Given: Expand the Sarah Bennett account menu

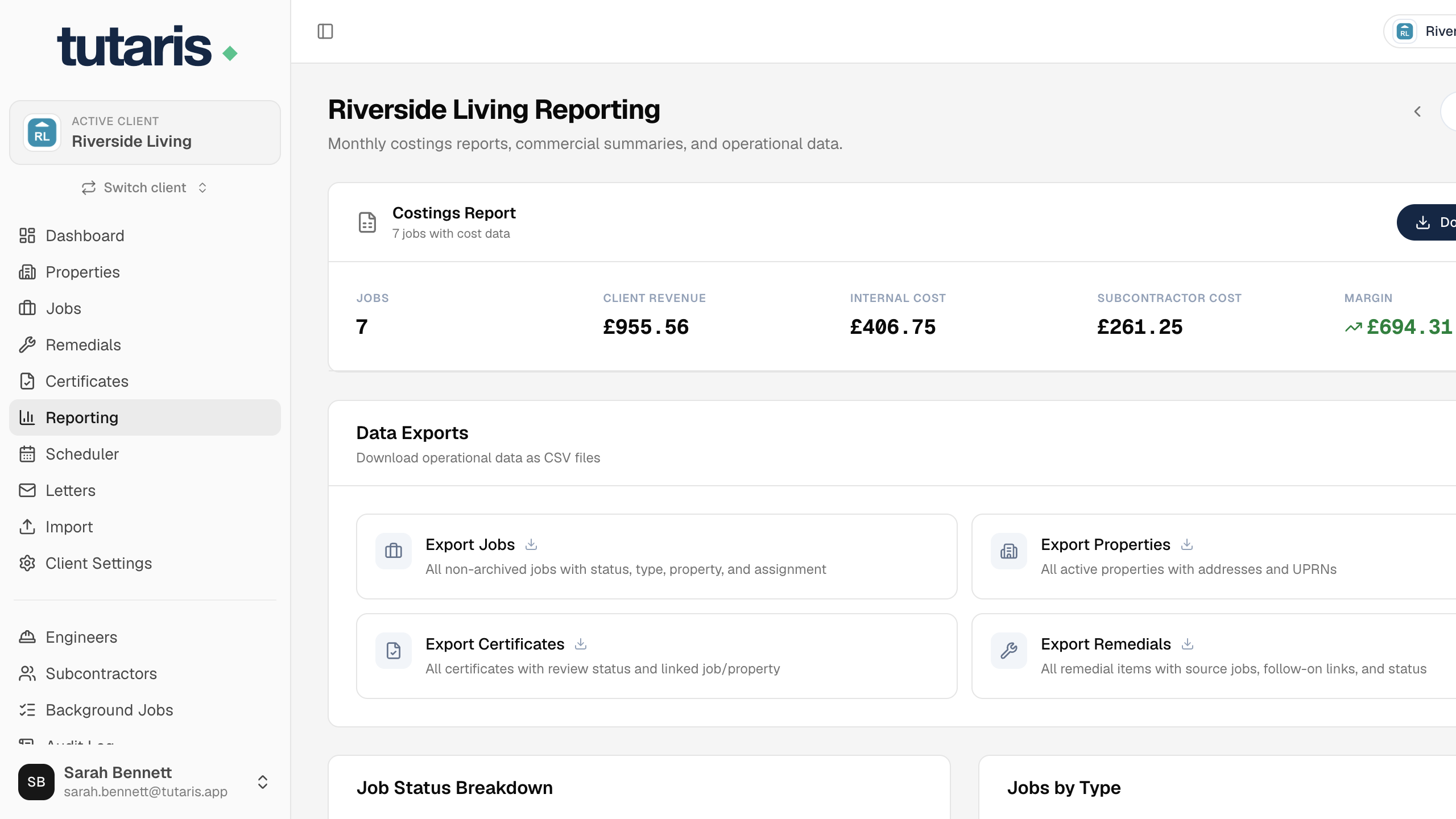Looking at the screenshot, I should pyautogui.click(x=145, y=782).
